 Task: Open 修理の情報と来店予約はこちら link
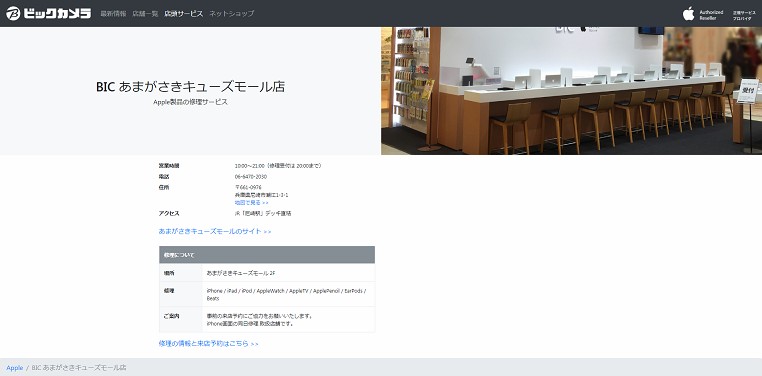(x=208, y=343)
